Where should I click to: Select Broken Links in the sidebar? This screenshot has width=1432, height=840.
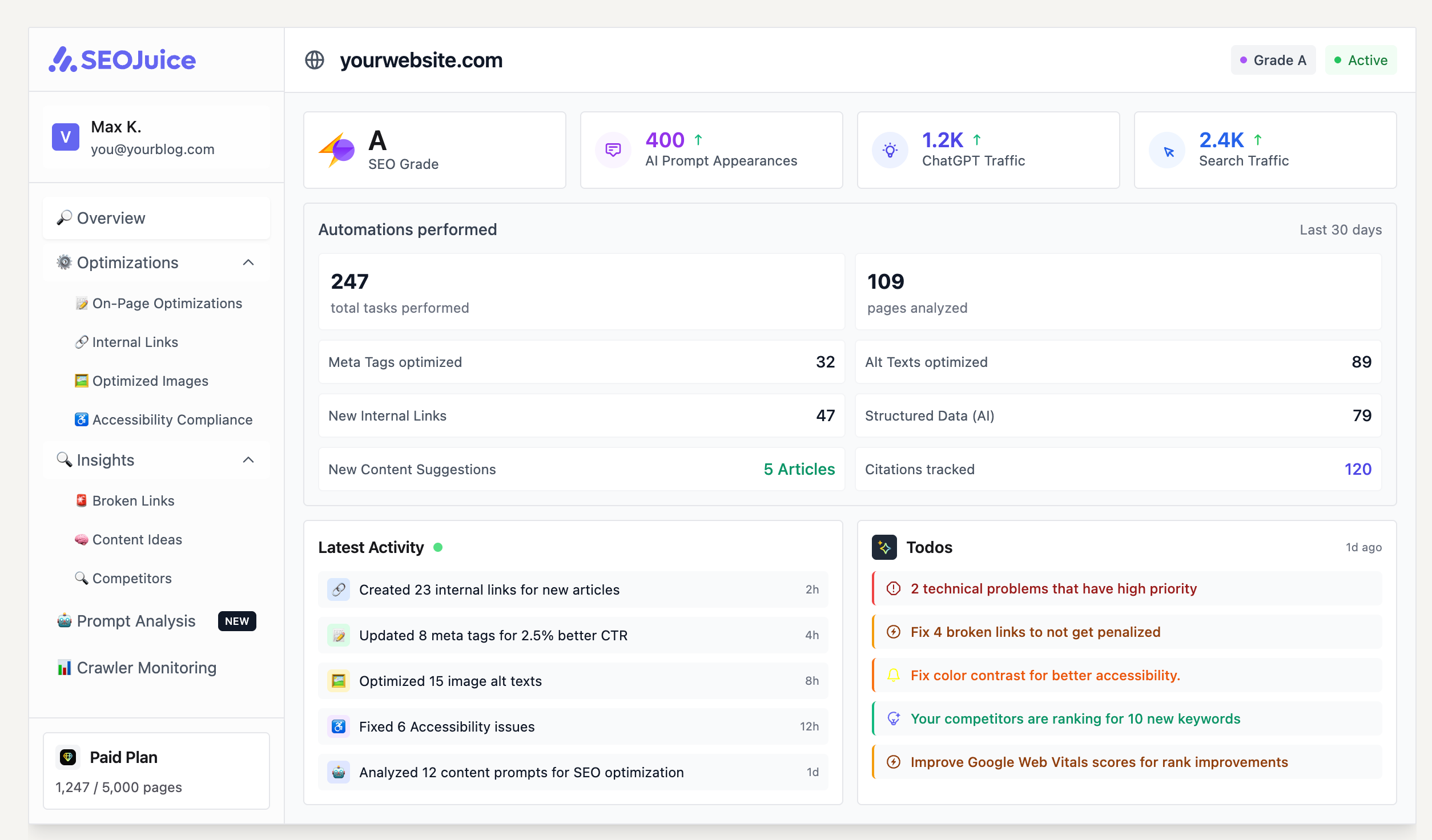[x=133, y=500]
